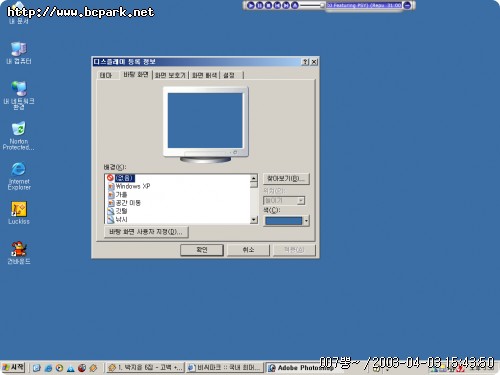Click the round minus button on mini player
The image size is (500, 375).
(407, 5)
